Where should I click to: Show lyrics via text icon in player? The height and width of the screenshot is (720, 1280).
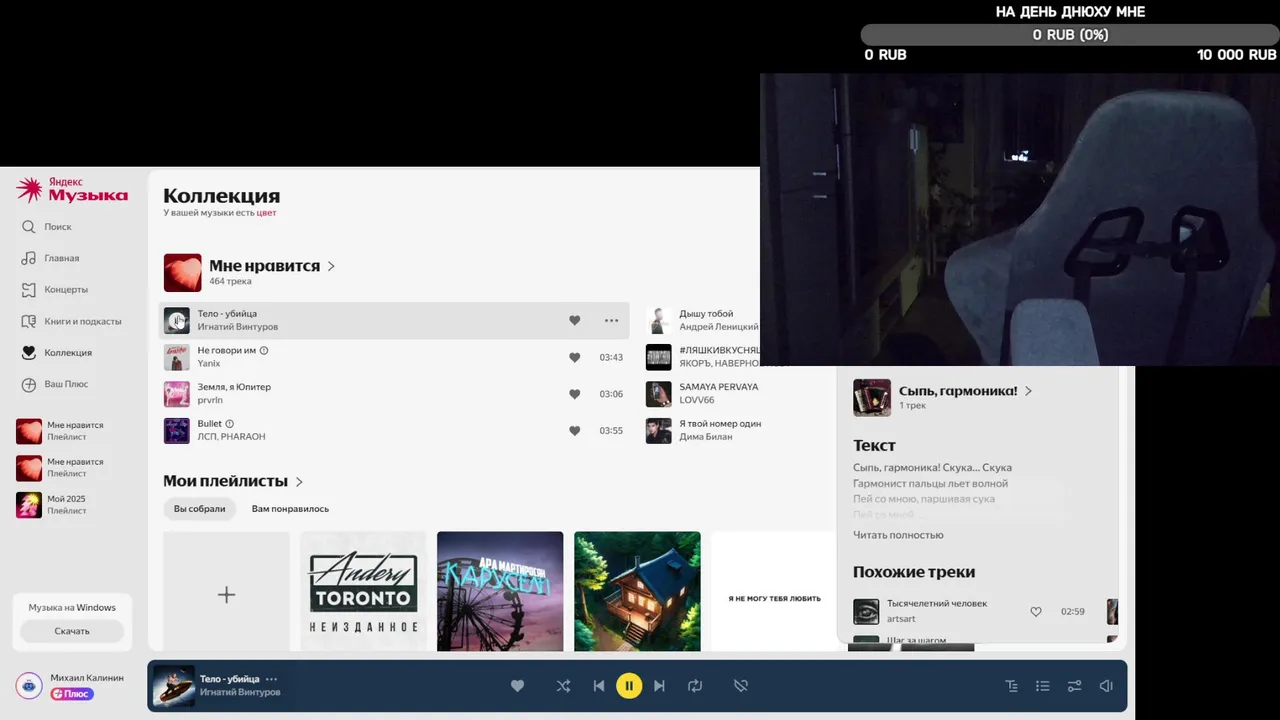1011,686
